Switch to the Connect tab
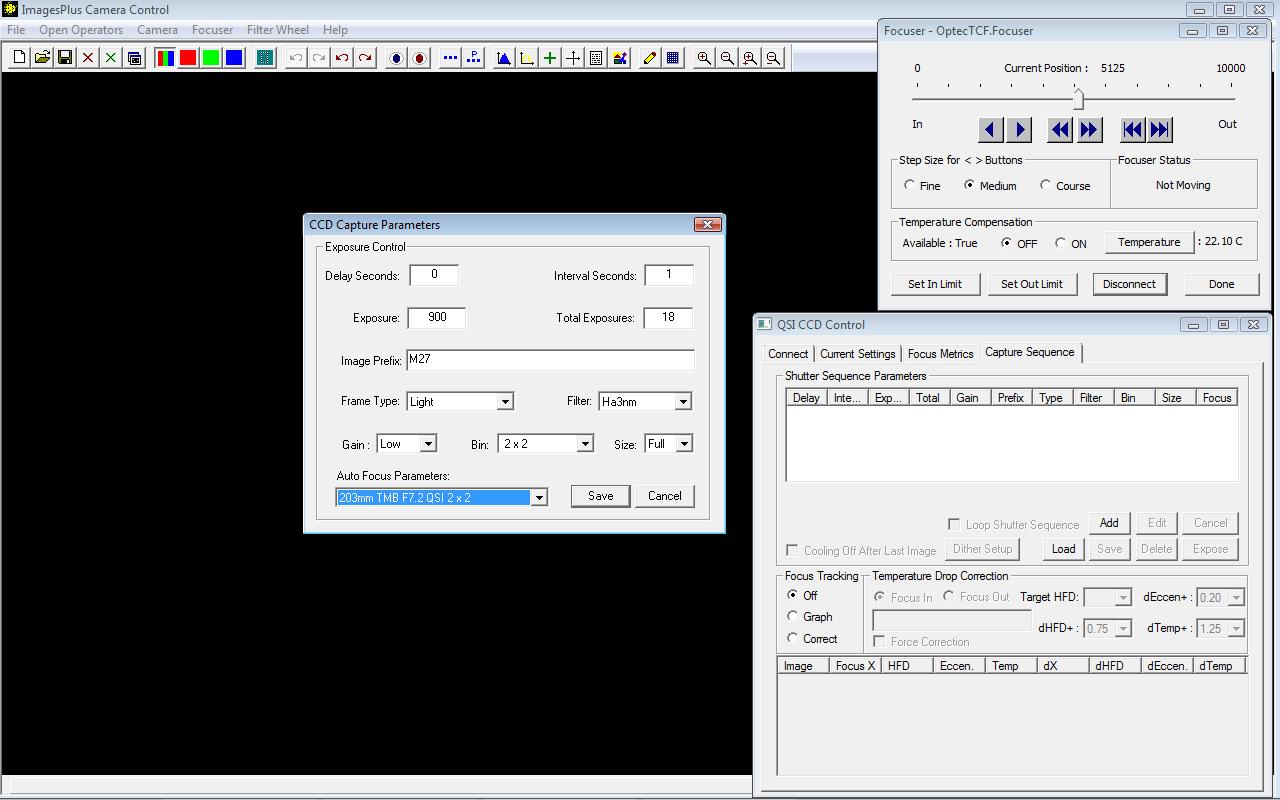The image size is (1280, 800). [x=788, y=354]
